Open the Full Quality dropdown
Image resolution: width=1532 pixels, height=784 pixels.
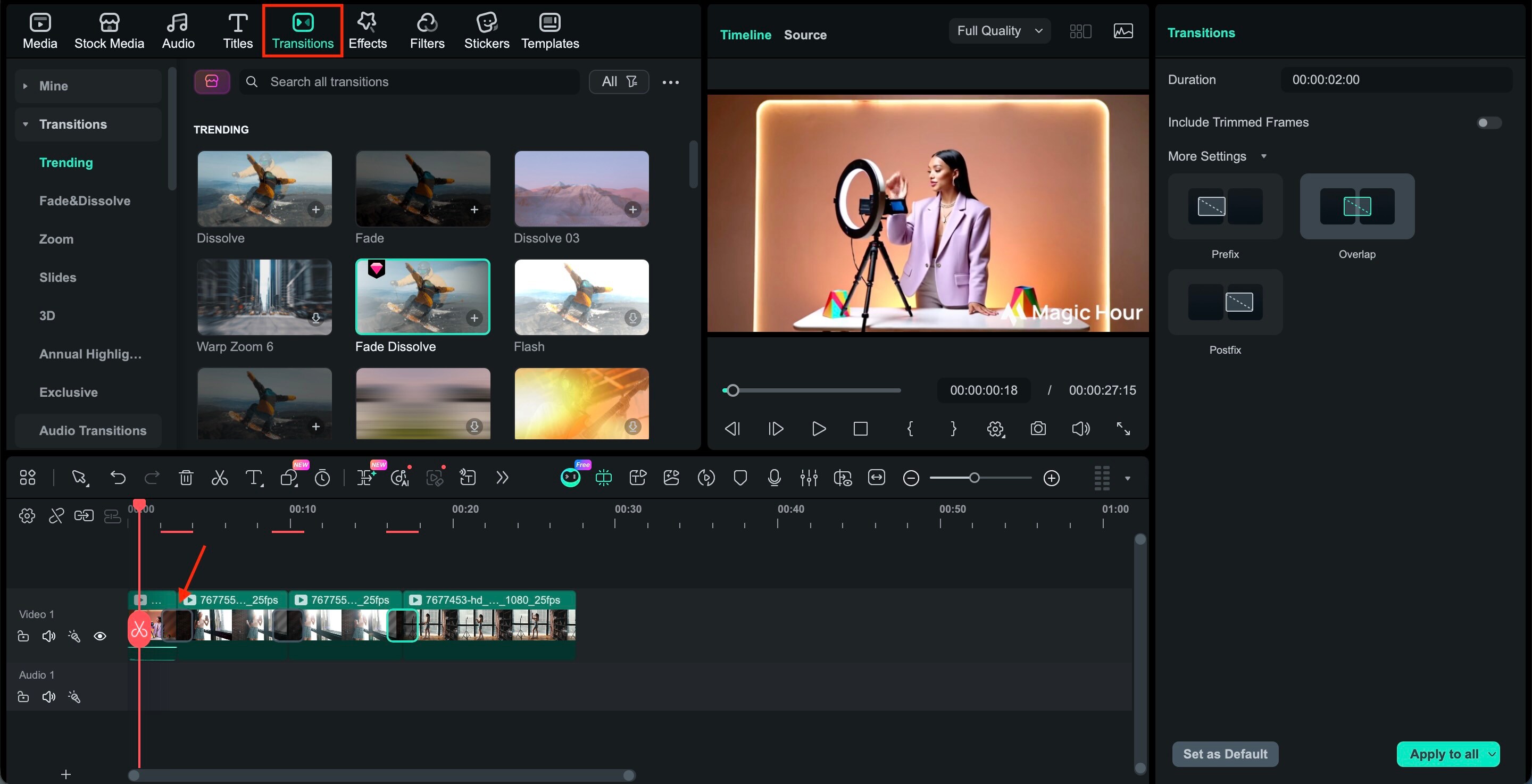point(998,31)
